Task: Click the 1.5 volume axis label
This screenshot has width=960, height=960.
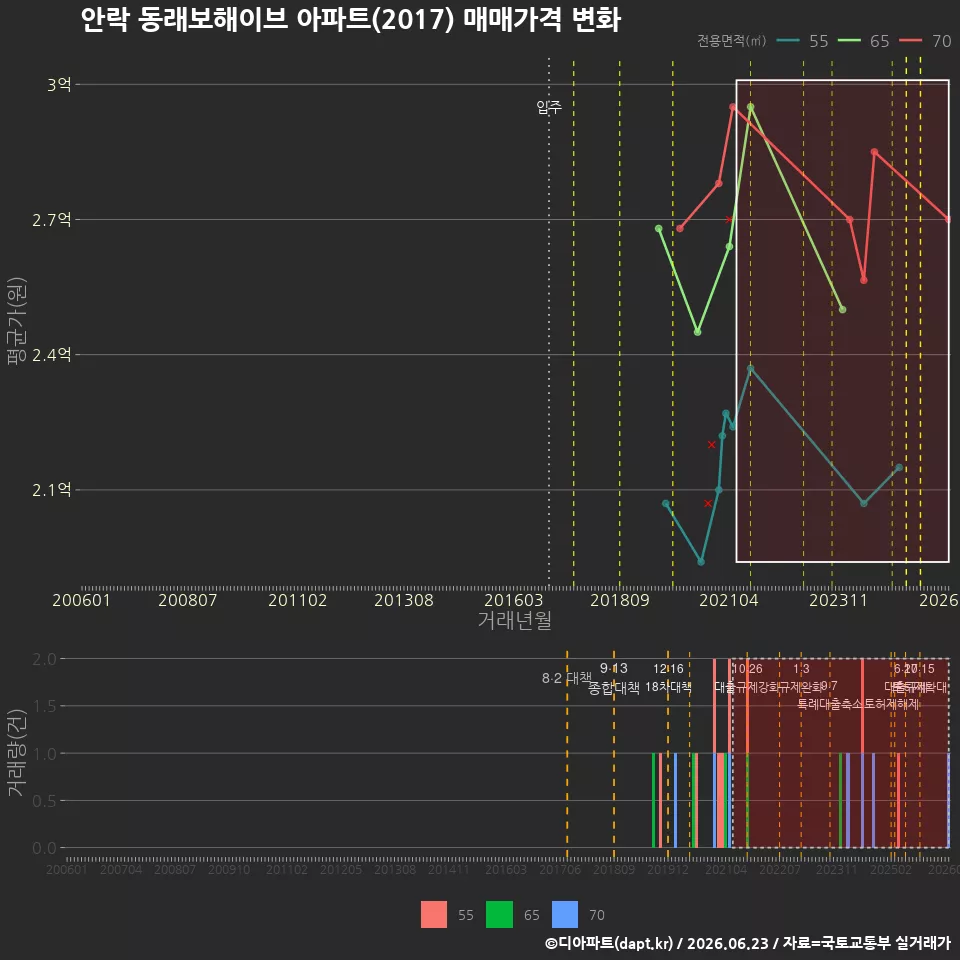Action: pyautogui.click(x=44, y=706)
